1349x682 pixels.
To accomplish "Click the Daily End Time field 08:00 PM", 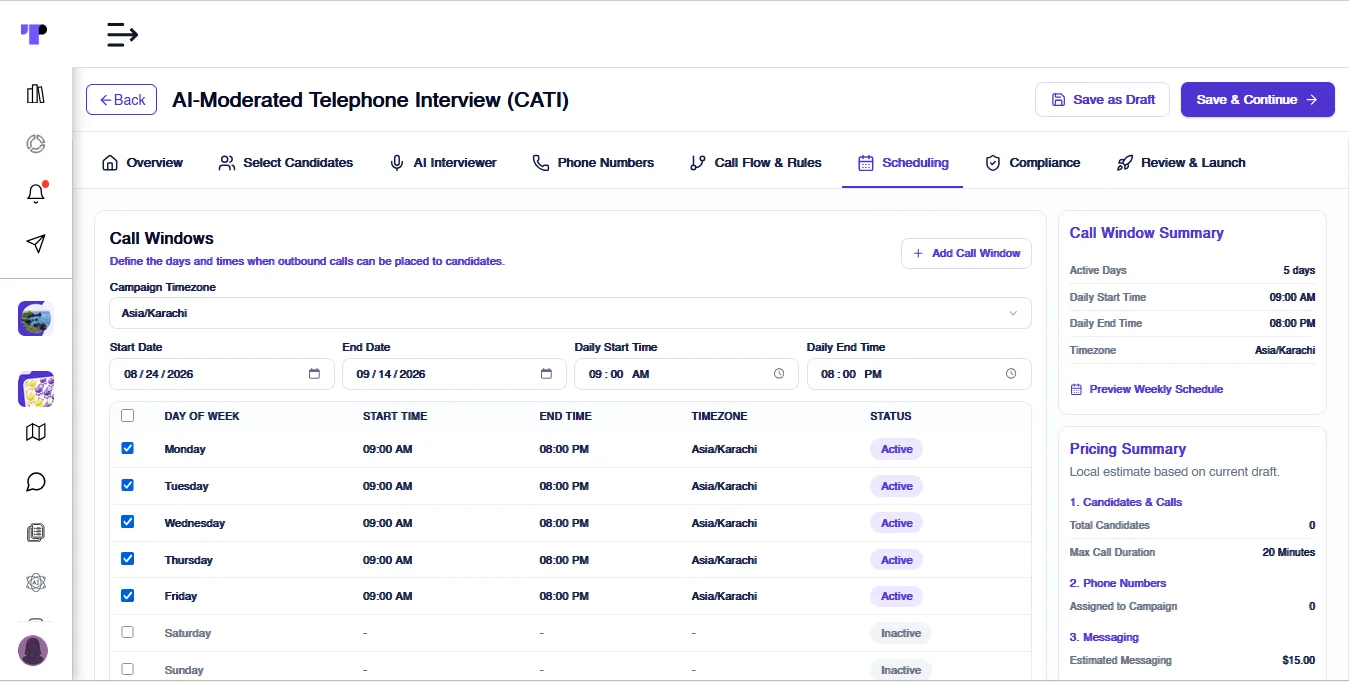I will (x=919, y=374).
